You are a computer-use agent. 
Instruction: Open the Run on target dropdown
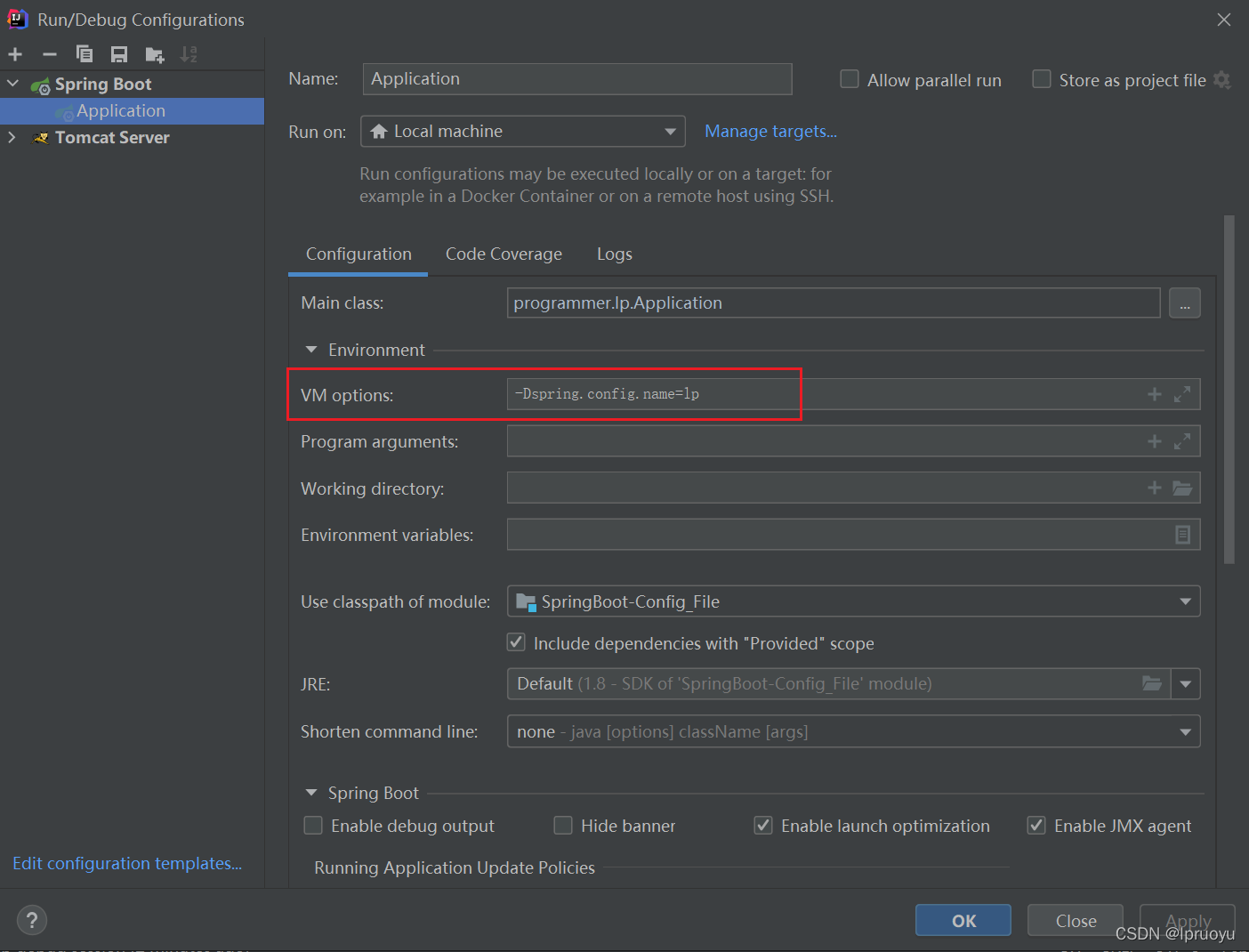pyautogui.click(x=523, y=132)
